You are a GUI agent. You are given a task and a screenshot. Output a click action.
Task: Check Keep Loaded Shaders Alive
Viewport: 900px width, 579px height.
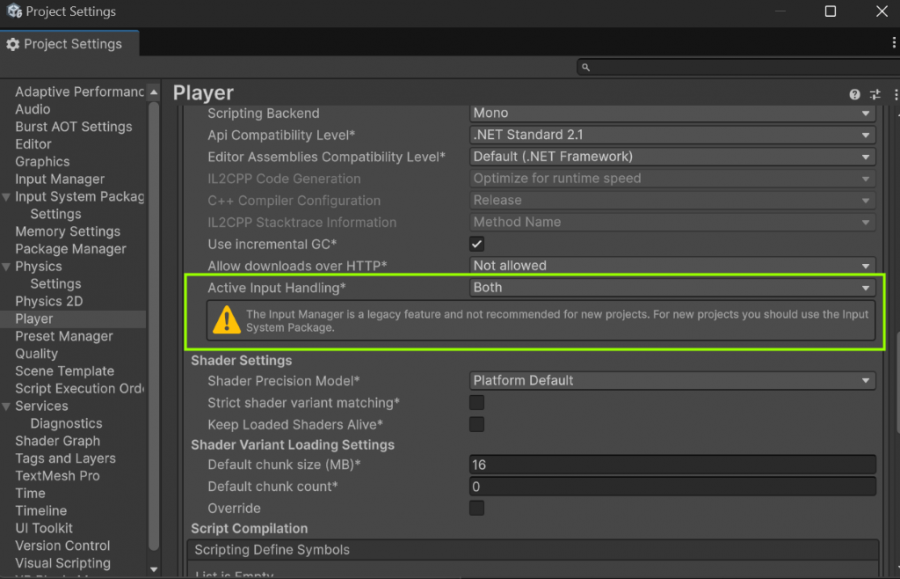pos(477,424)
